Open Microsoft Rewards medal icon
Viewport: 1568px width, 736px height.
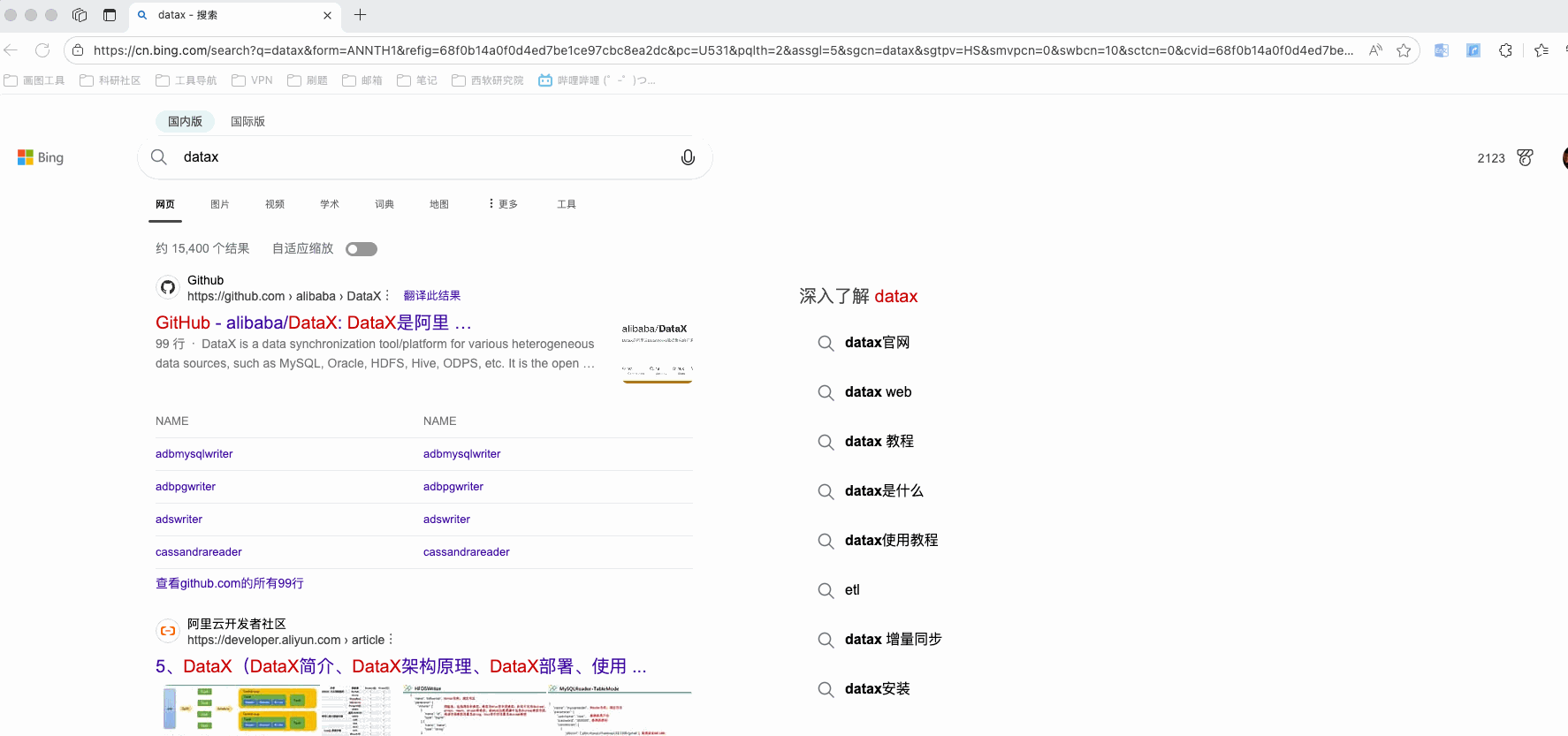tap(1525, 157)
